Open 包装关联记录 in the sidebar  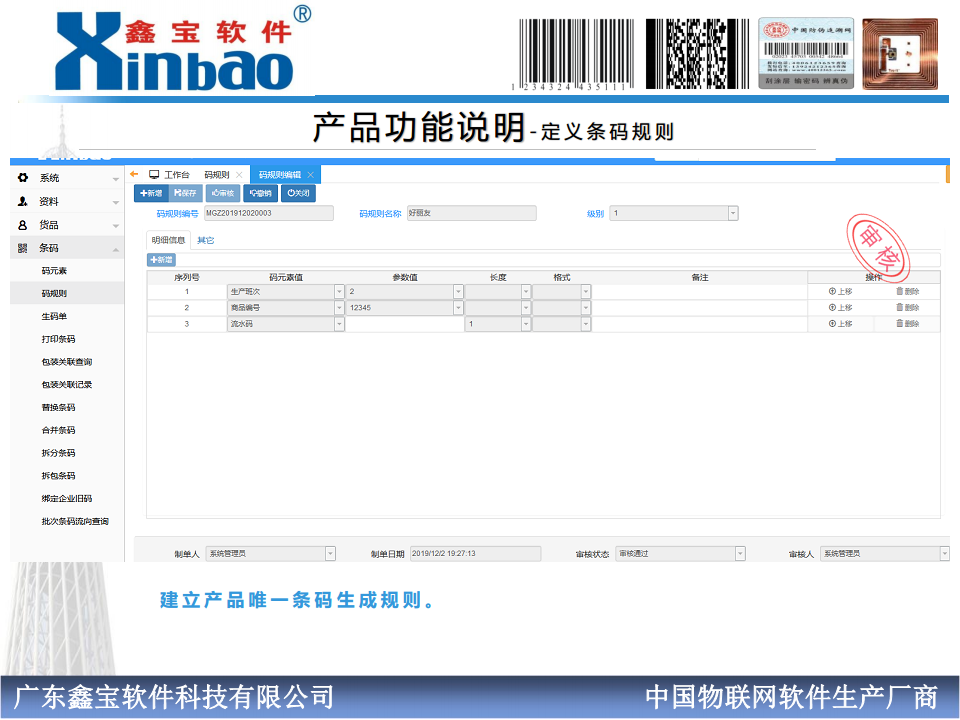pos(67,384)
